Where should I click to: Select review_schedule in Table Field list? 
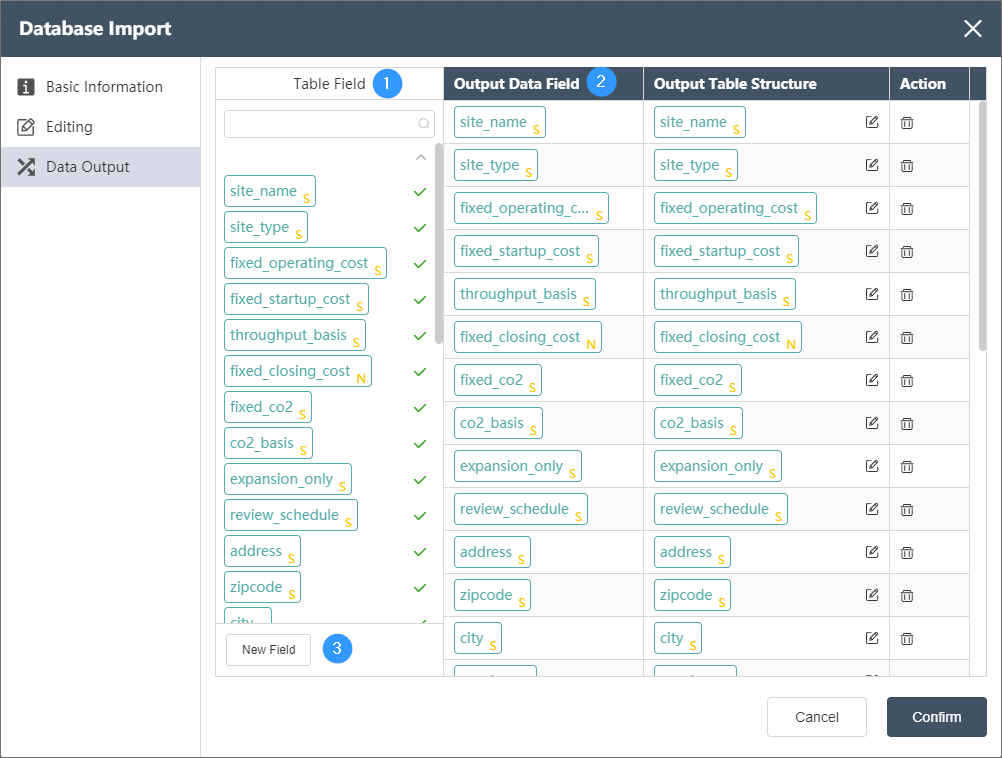click(x=291, y=515)
